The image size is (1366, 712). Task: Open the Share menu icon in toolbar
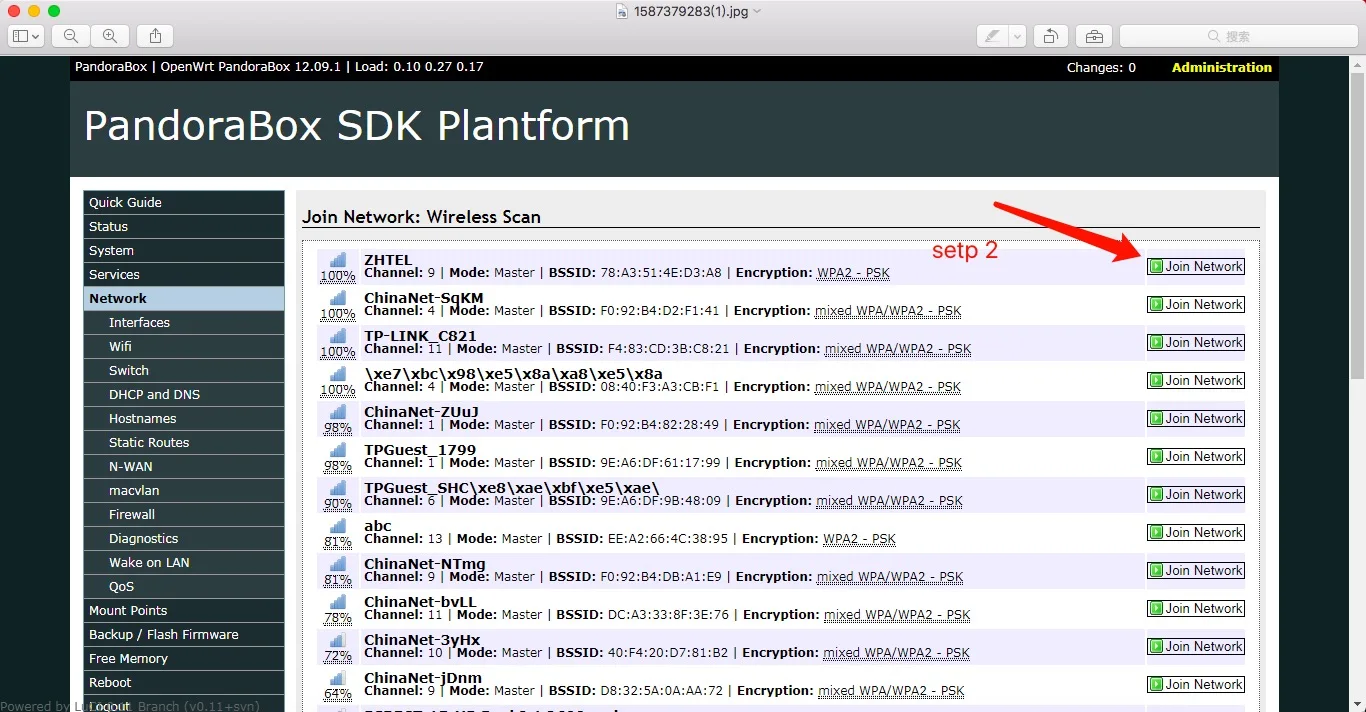pos(155,36)
